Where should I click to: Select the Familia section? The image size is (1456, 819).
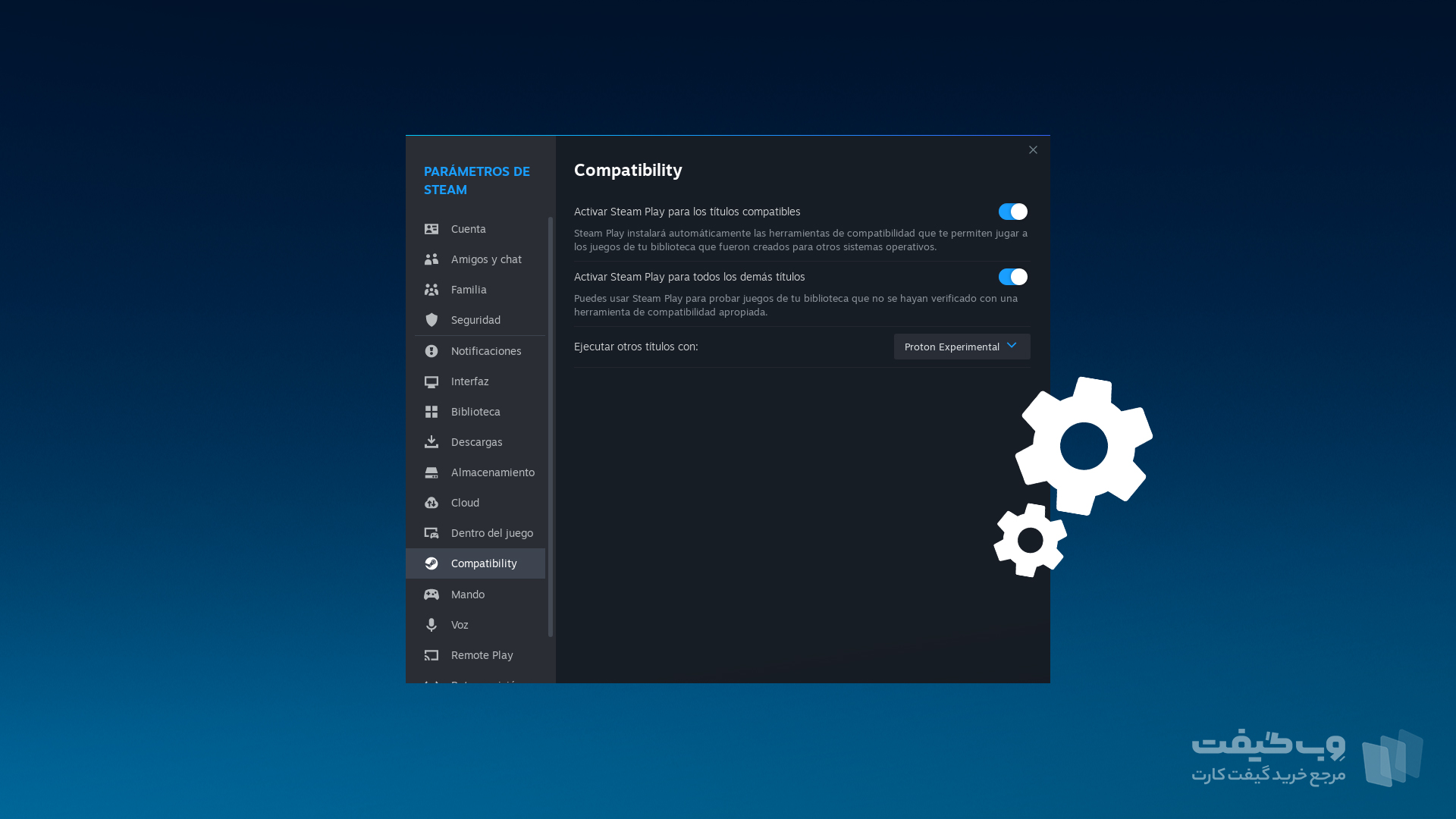475,290
